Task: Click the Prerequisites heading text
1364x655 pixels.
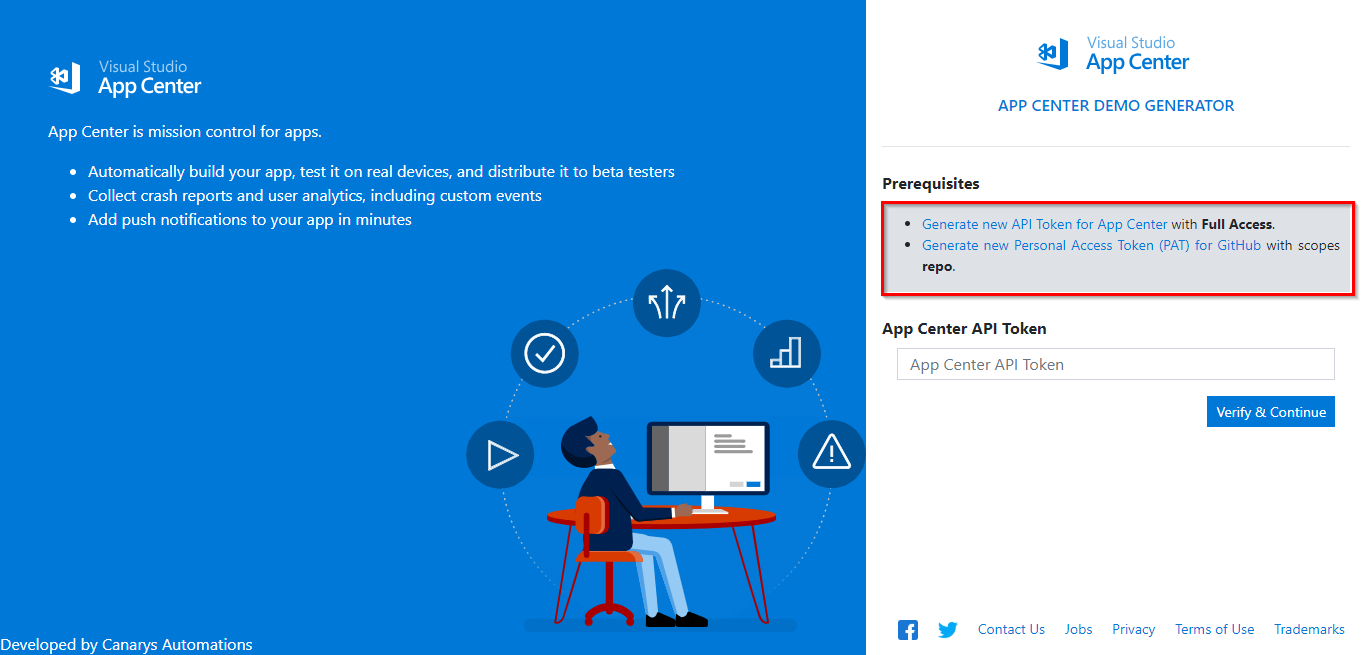Action: tap(931, 184)
